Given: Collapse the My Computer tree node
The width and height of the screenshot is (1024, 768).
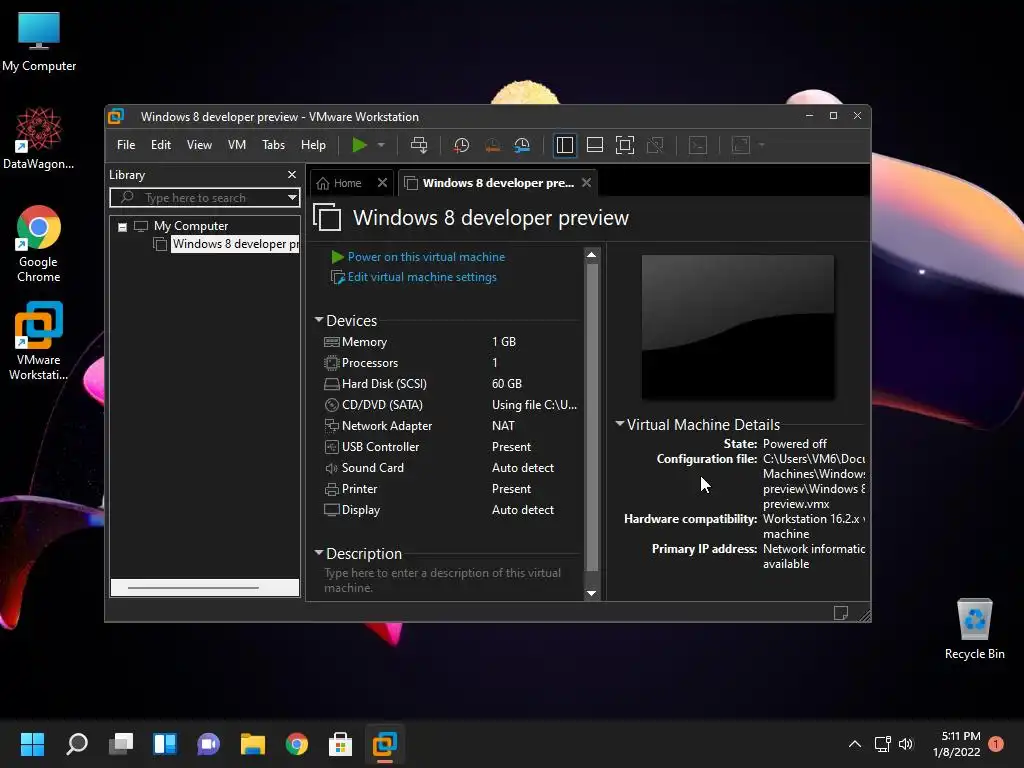Looking at the screenshot, I should tap(122, 227).
